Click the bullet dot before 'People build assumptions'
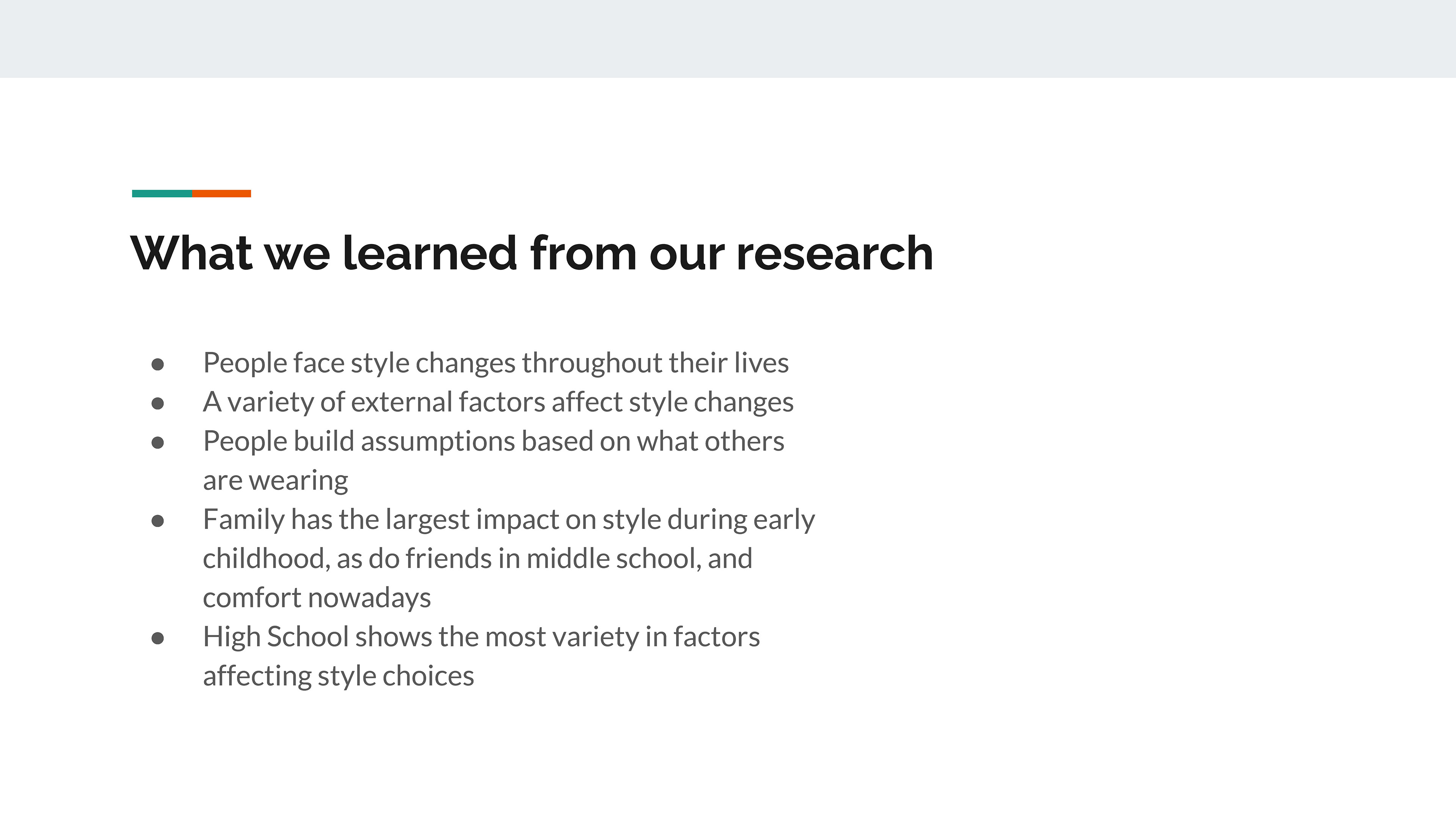 [x=158, y=442]
